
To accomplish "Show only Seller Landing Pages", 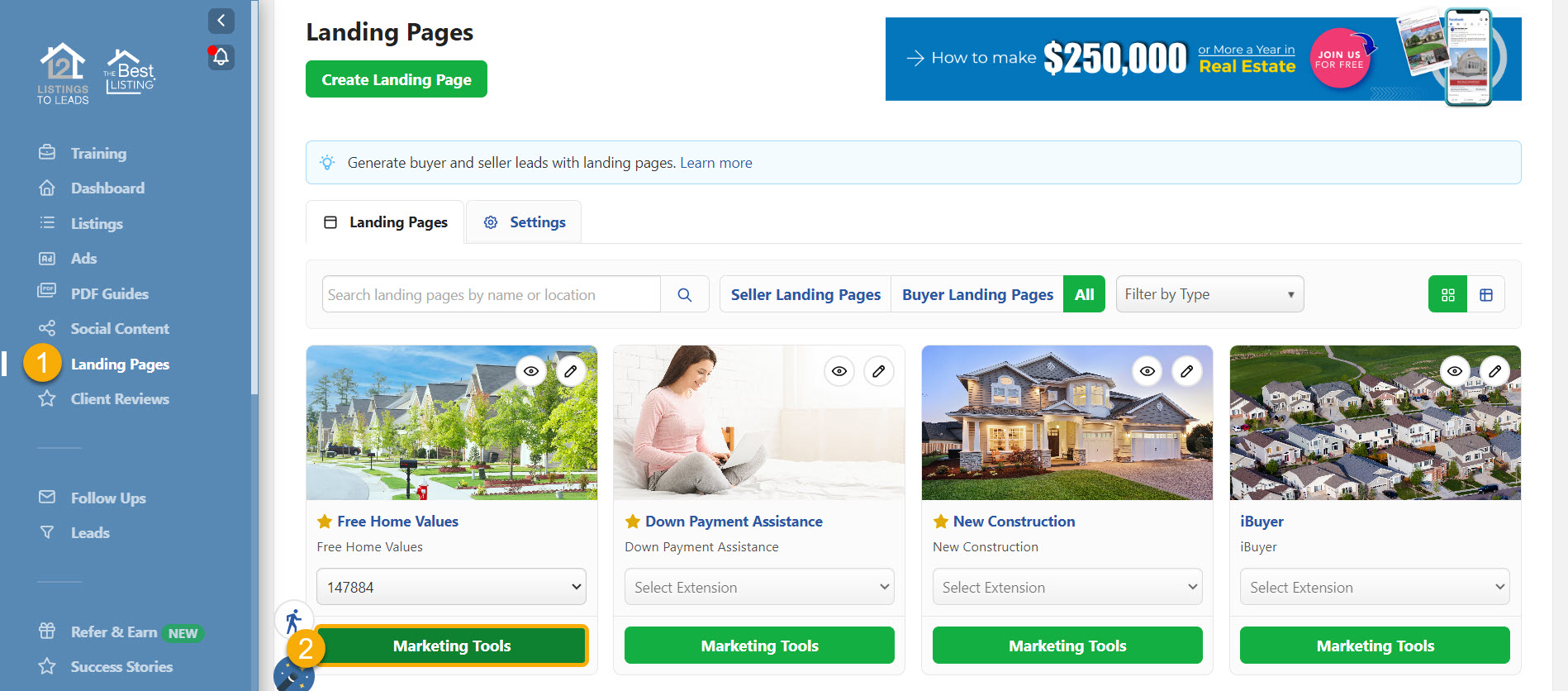I will tap(805, 294).
